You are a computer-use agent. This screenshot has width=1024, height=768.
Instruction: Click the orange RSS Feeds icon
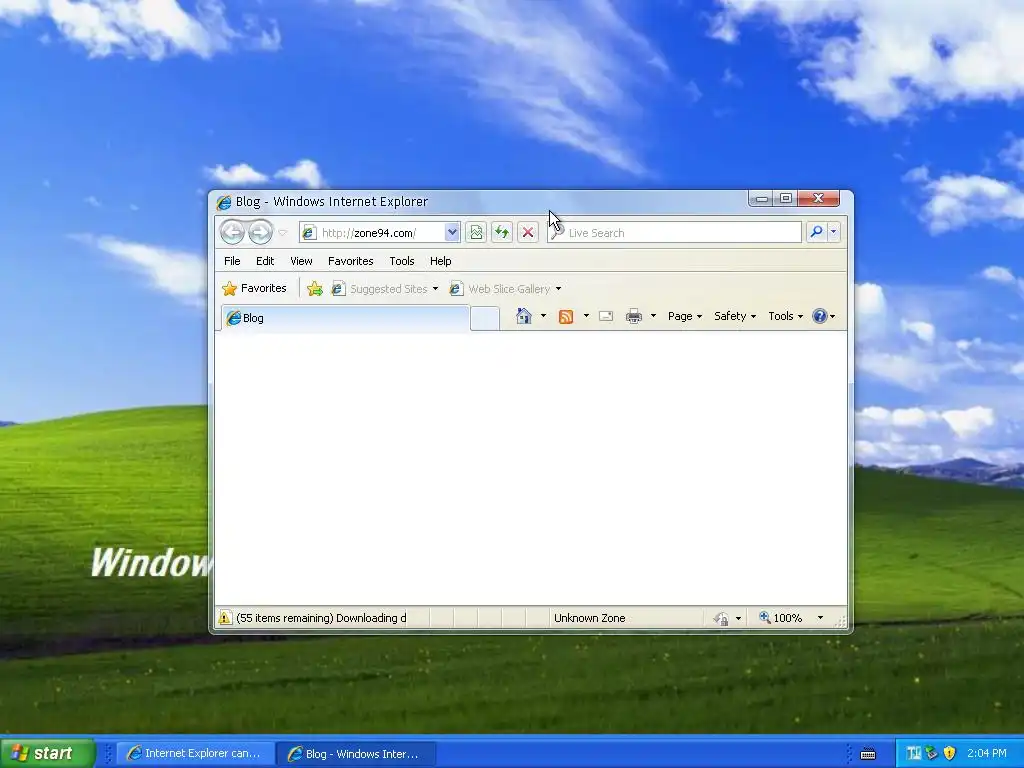pos(566,317)
